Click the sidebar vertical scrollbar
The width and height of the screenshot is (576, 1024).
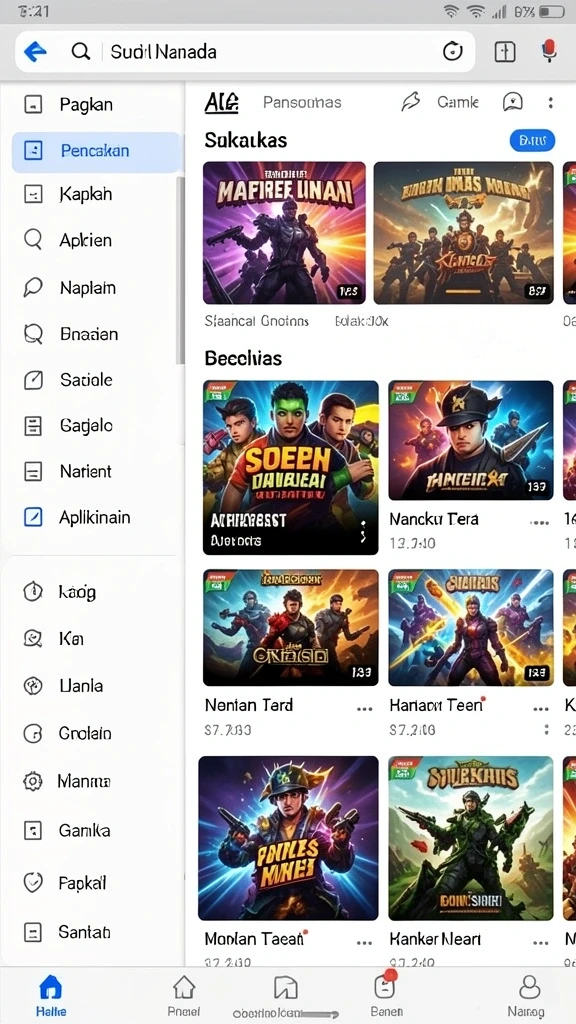(181, 269)
